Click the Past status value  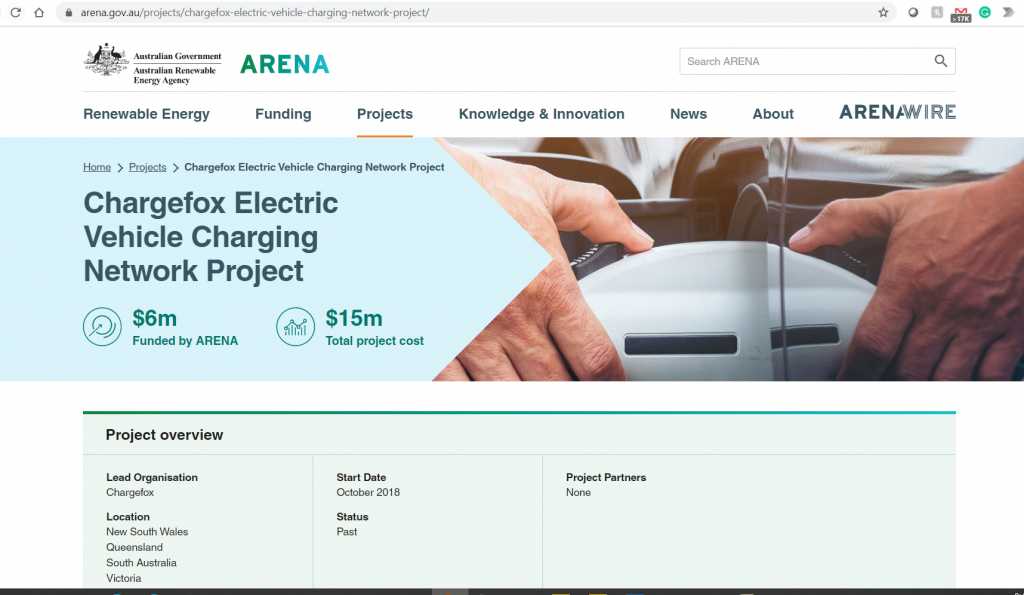pos(347,532)
